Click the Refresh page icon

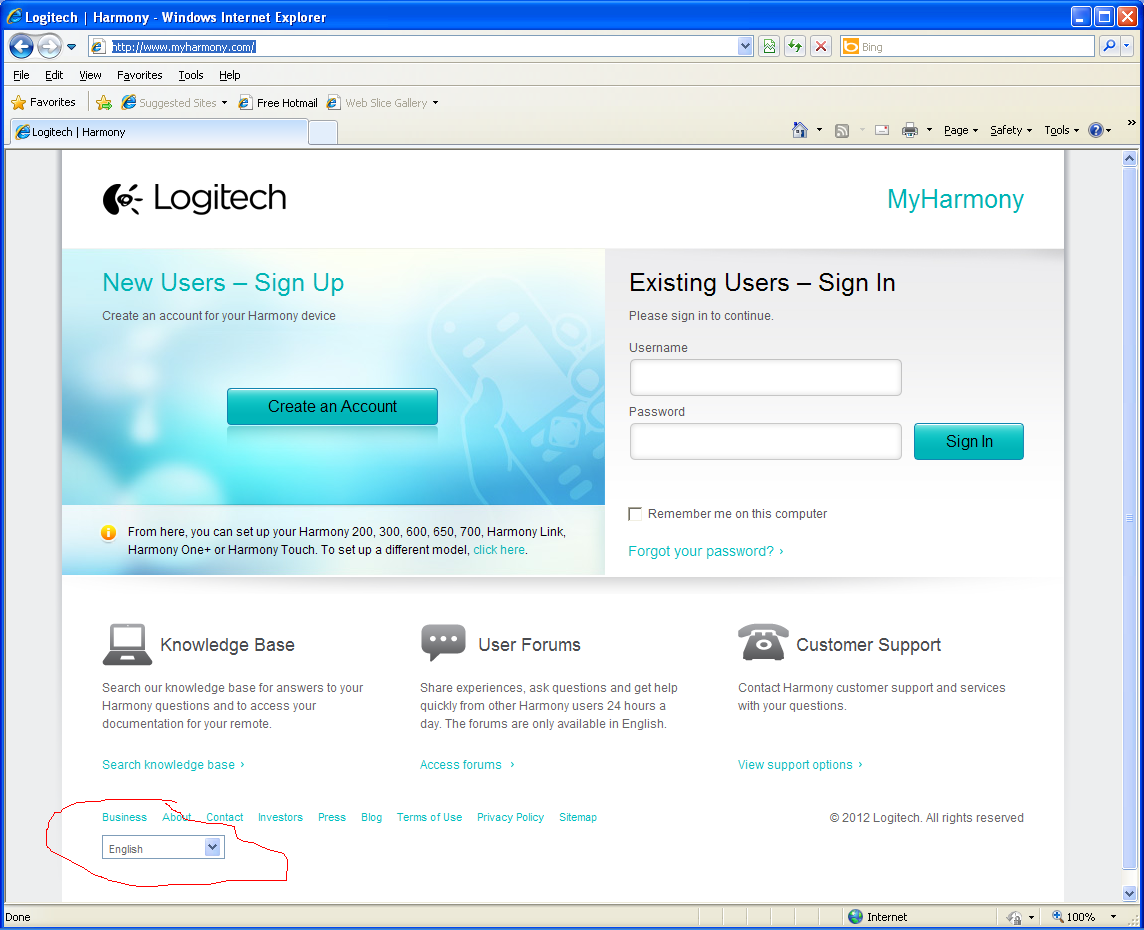point(795,46)
